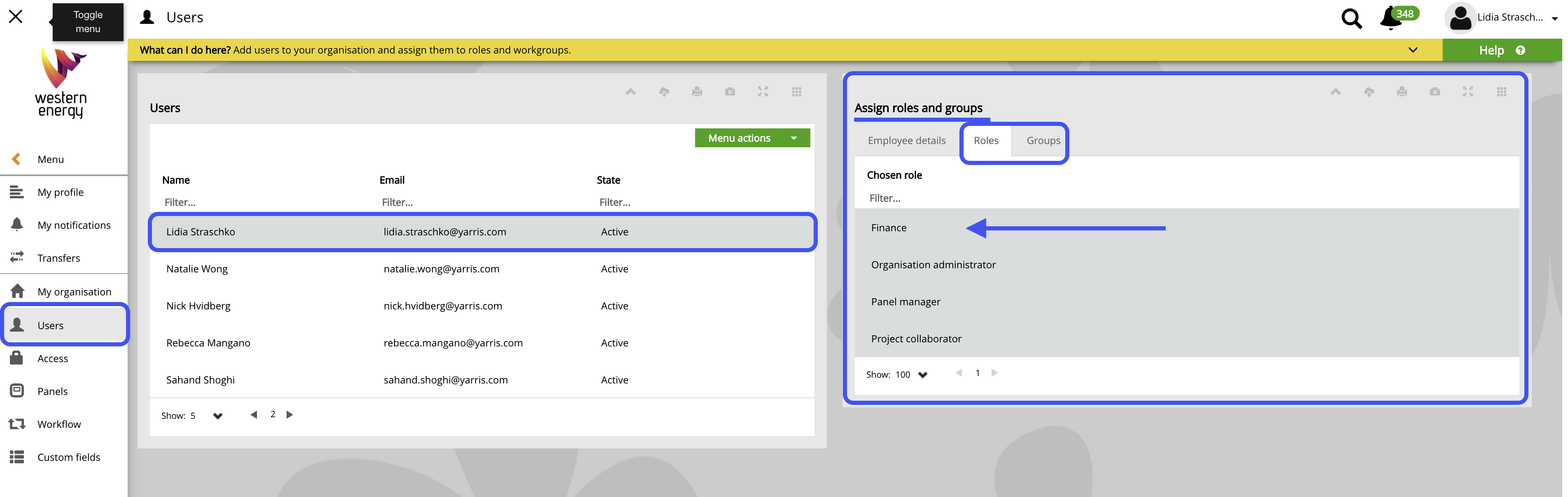This screenshot has height=497, width=1568.
Task: Click the State column header
Action: (x=608, y=180)
